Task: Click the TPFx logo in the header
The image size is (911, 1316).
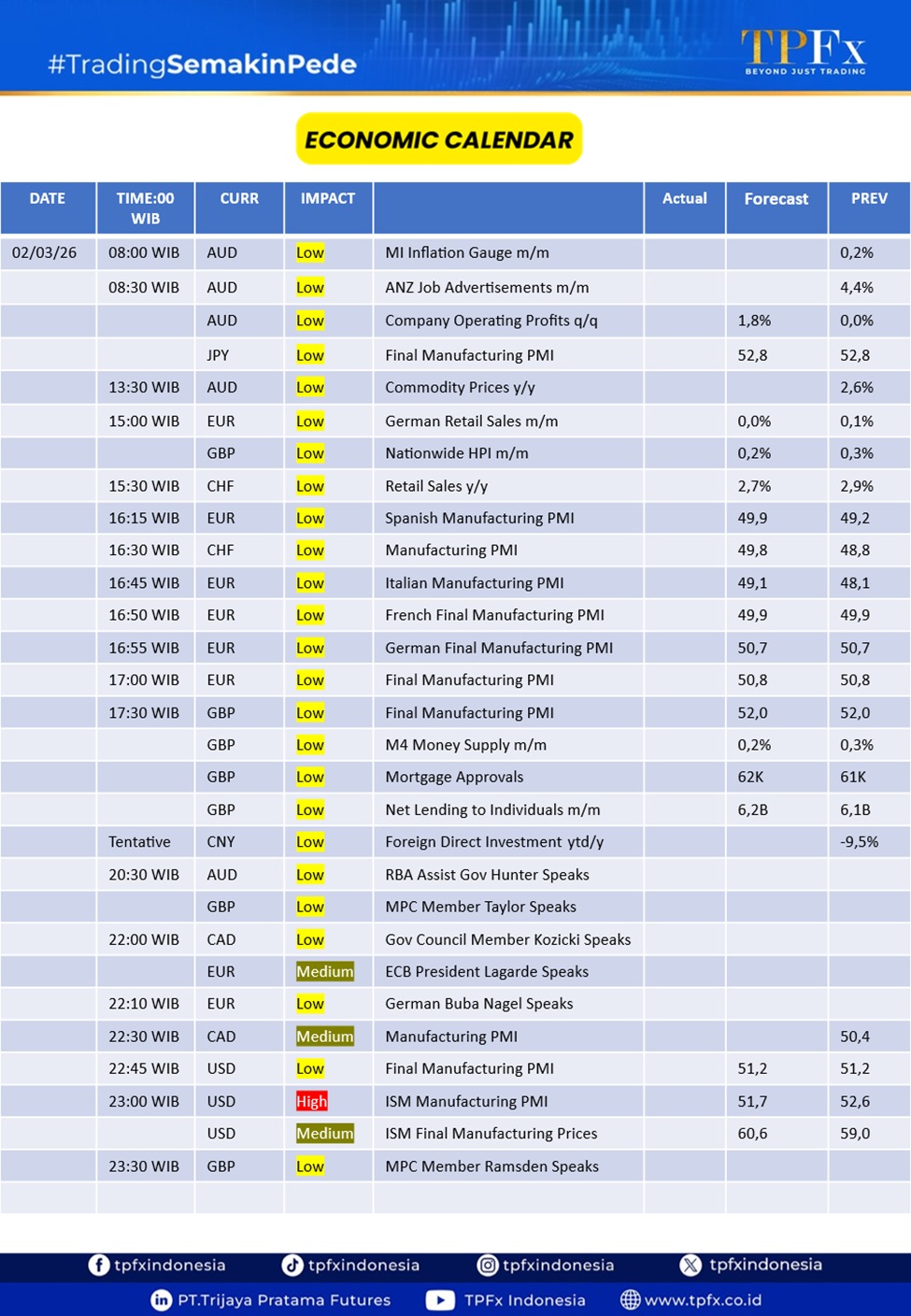Action: point(804,51)
